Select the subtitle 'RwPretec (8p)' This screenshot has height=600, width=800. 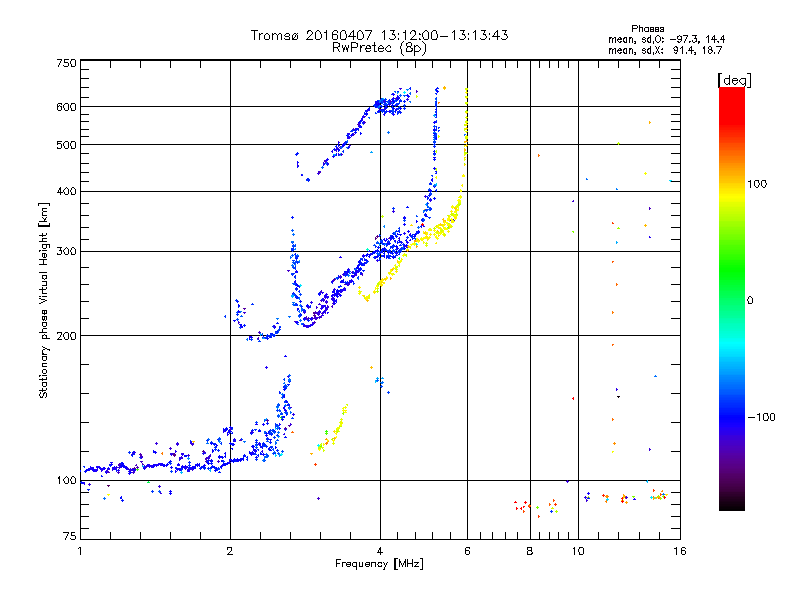(379, 48)
